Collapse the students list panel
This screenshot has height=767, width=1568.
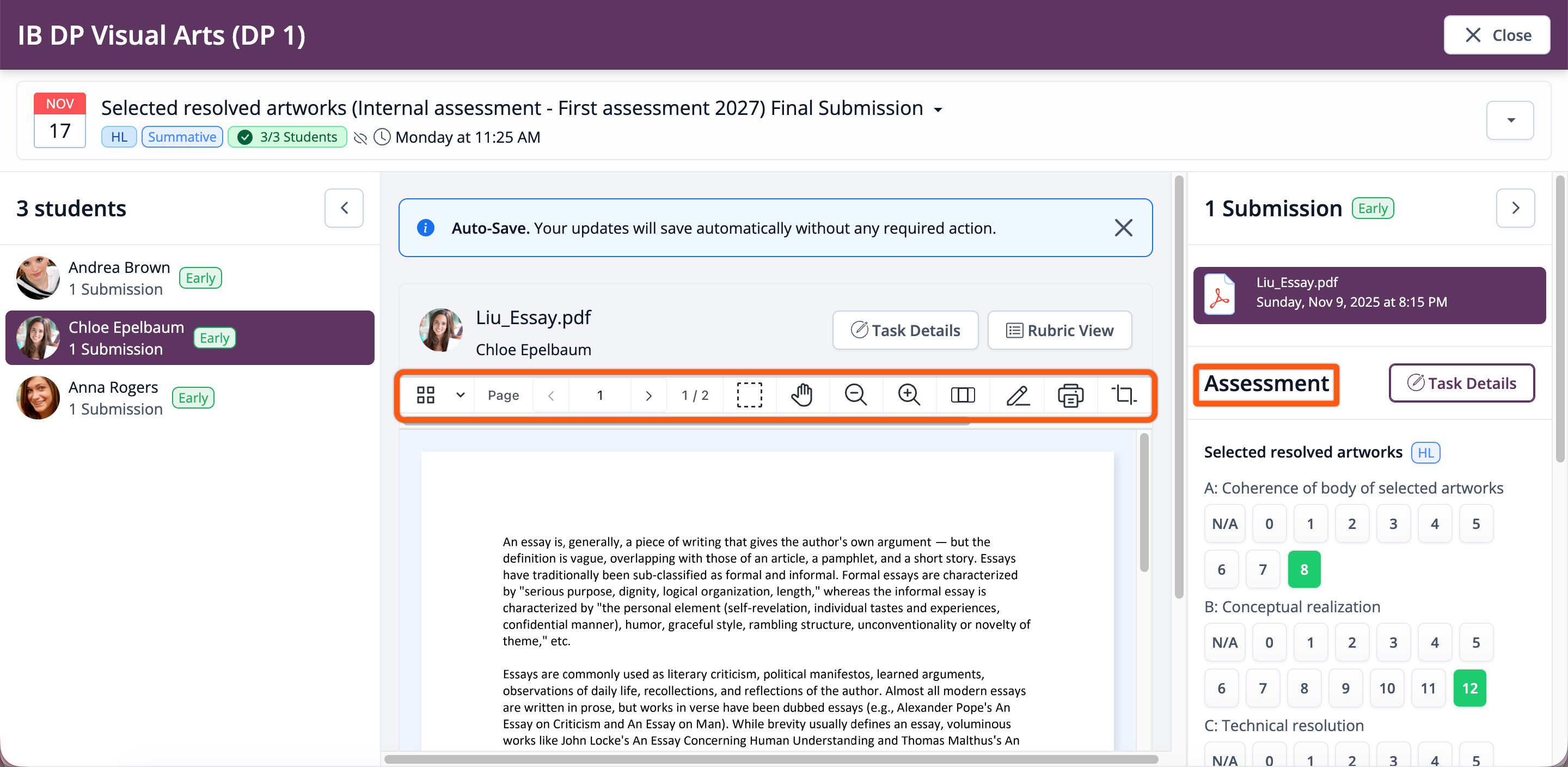(344, 208)
